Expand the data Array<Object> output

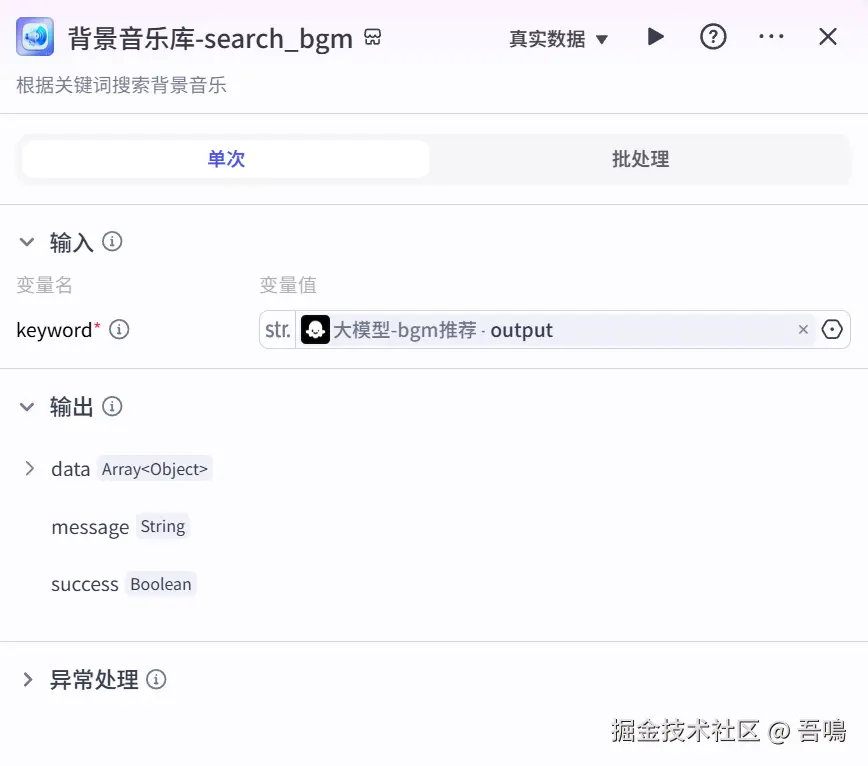coord(29,469)
